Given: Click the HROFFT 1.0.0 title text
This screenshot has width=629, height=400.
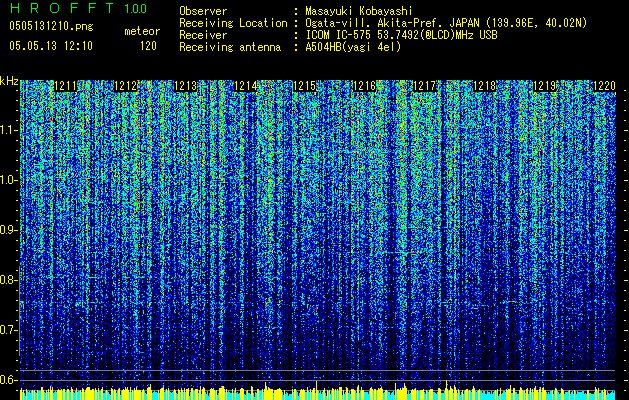Looking at the screenshot, I should tap(78, 8).
